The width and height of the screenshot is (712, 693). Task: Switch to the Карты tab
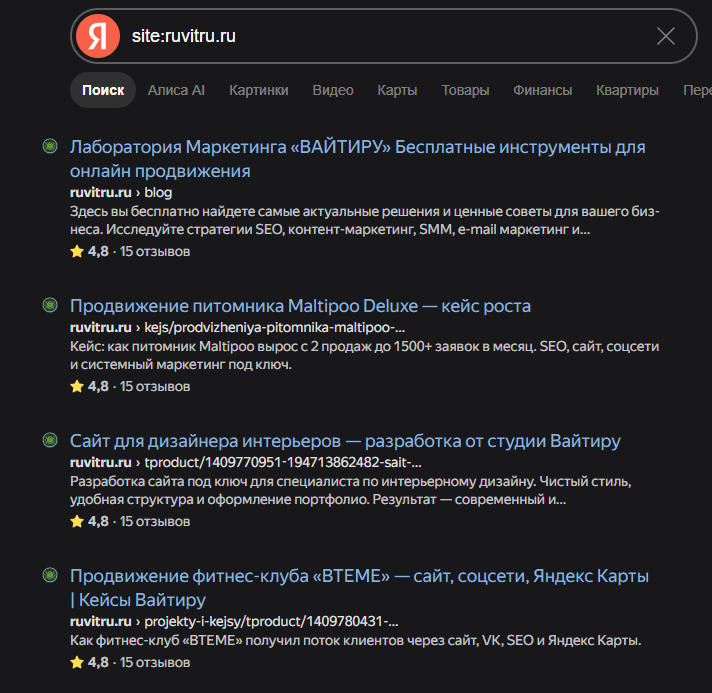397,90
